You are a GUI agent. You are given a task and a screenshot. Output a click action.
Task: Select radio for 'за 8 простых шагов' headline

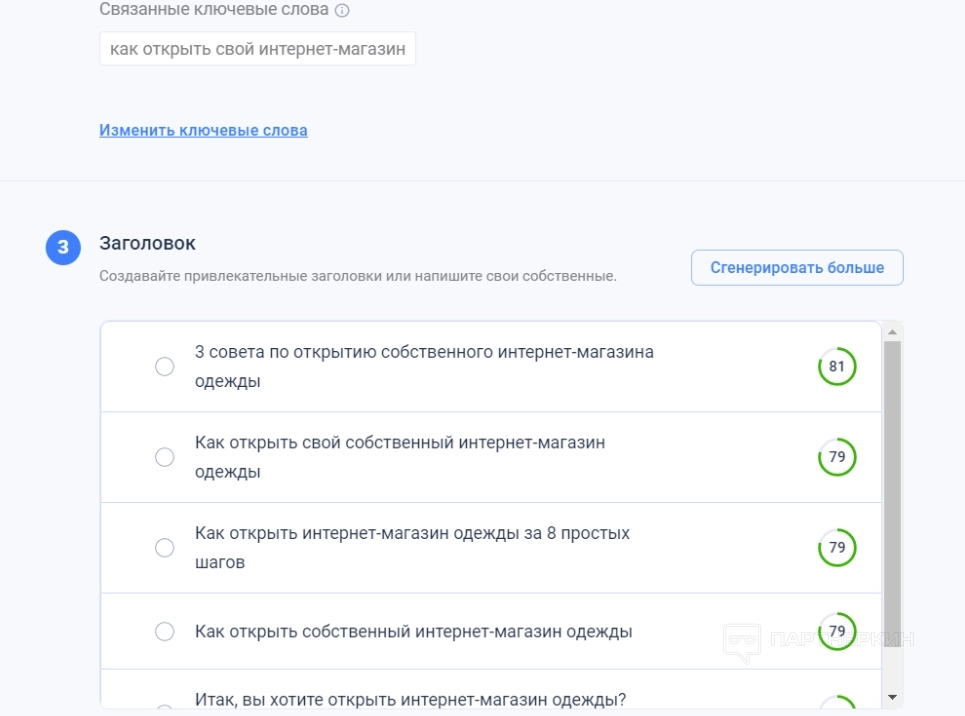(x=165, y=547)
